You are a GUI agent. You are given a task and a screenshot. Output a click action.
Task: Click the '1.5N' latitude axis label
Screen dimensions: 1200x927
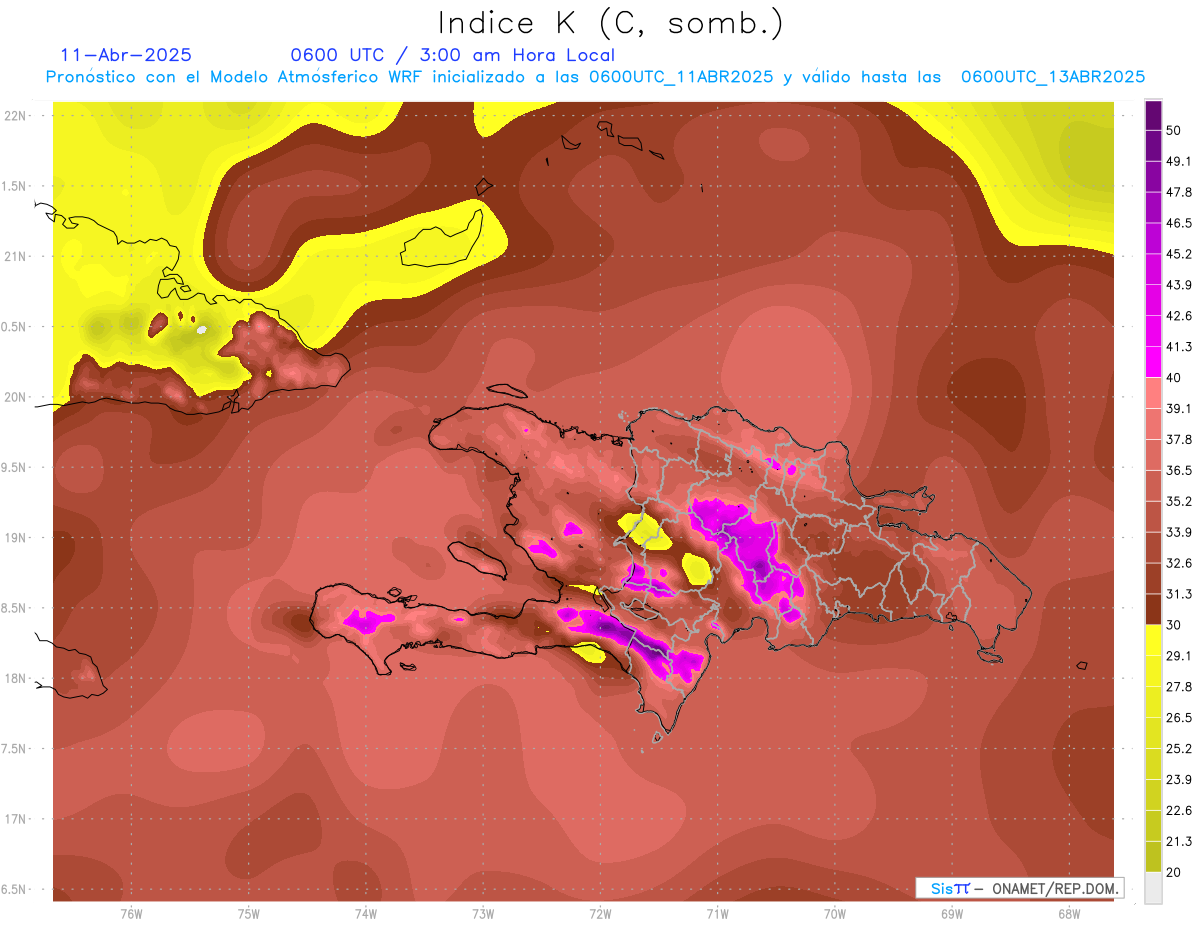[14, 186]
